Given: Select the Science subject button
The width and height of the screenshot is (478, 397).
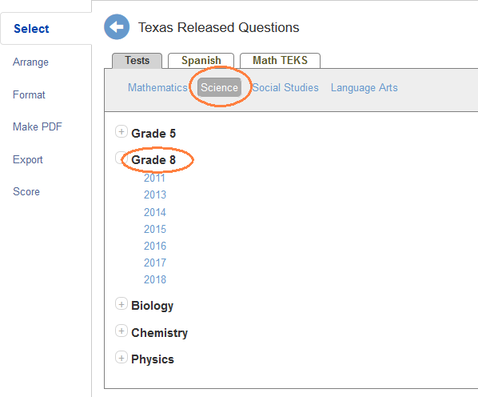Looking at the screenshot, I should (x=219, y=88).
